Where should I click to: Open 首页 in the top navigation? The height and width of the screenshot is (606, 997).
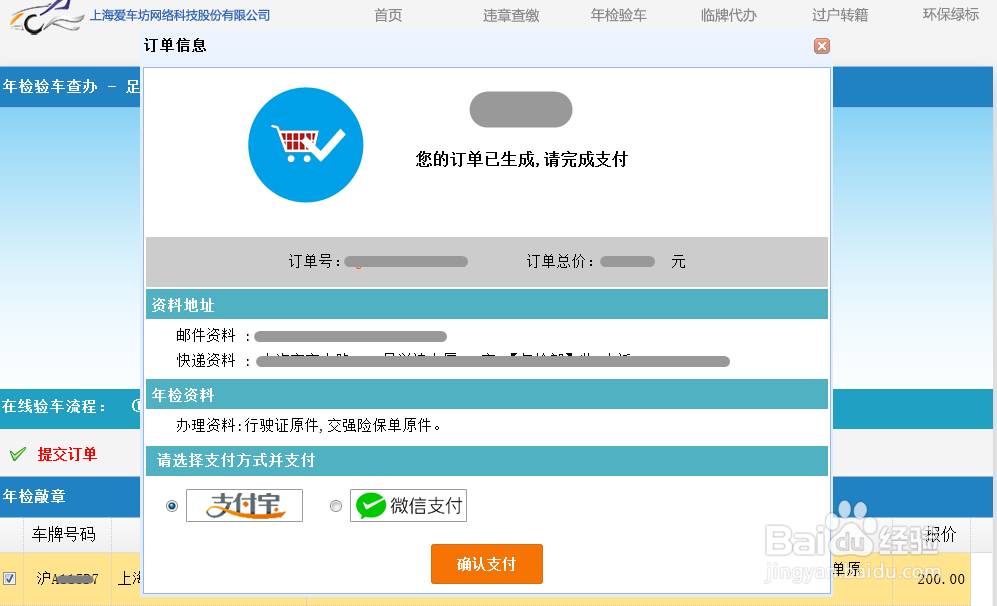click(388, 15)
